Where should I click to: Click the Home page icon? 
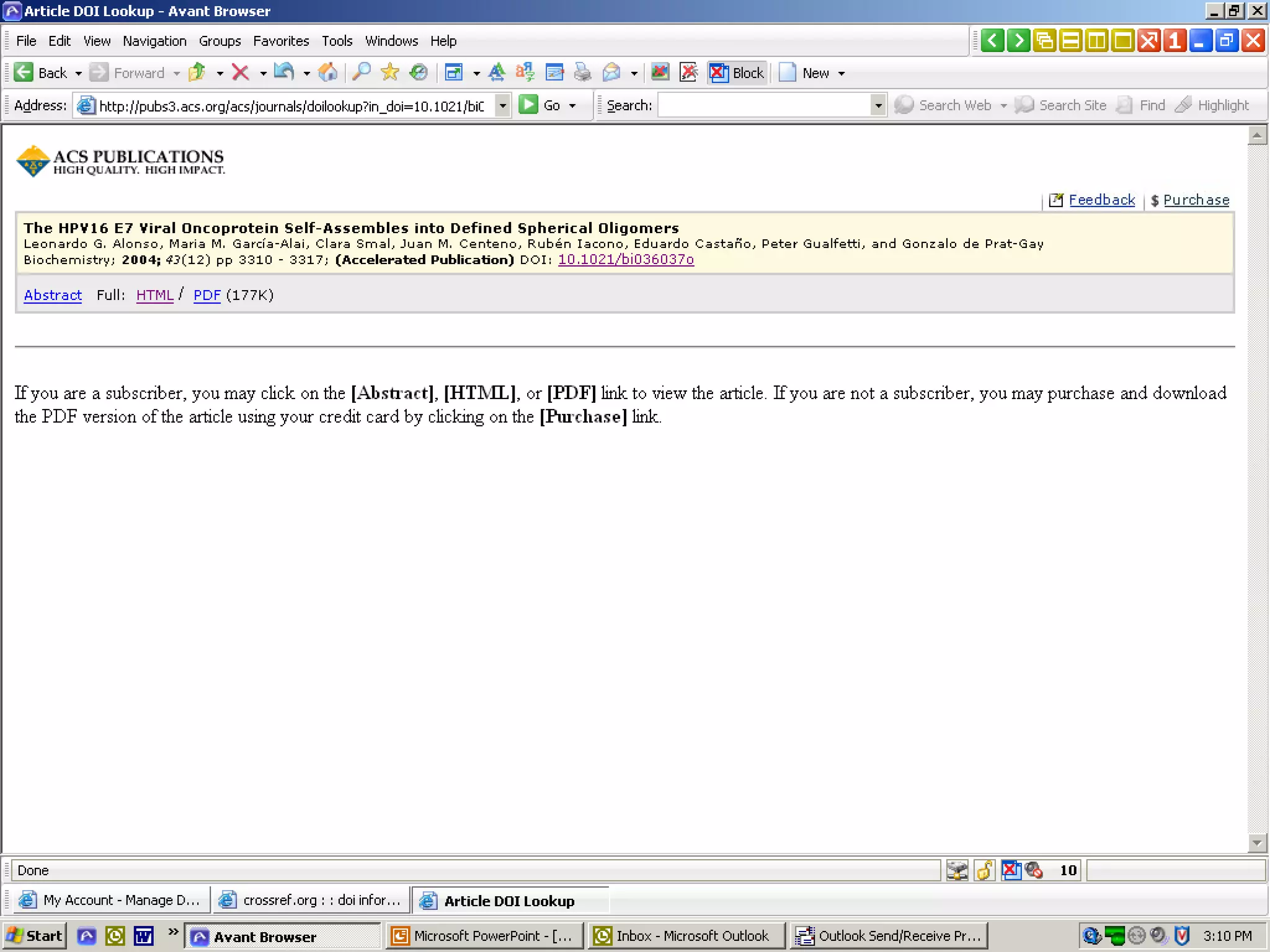coord(327,73)
